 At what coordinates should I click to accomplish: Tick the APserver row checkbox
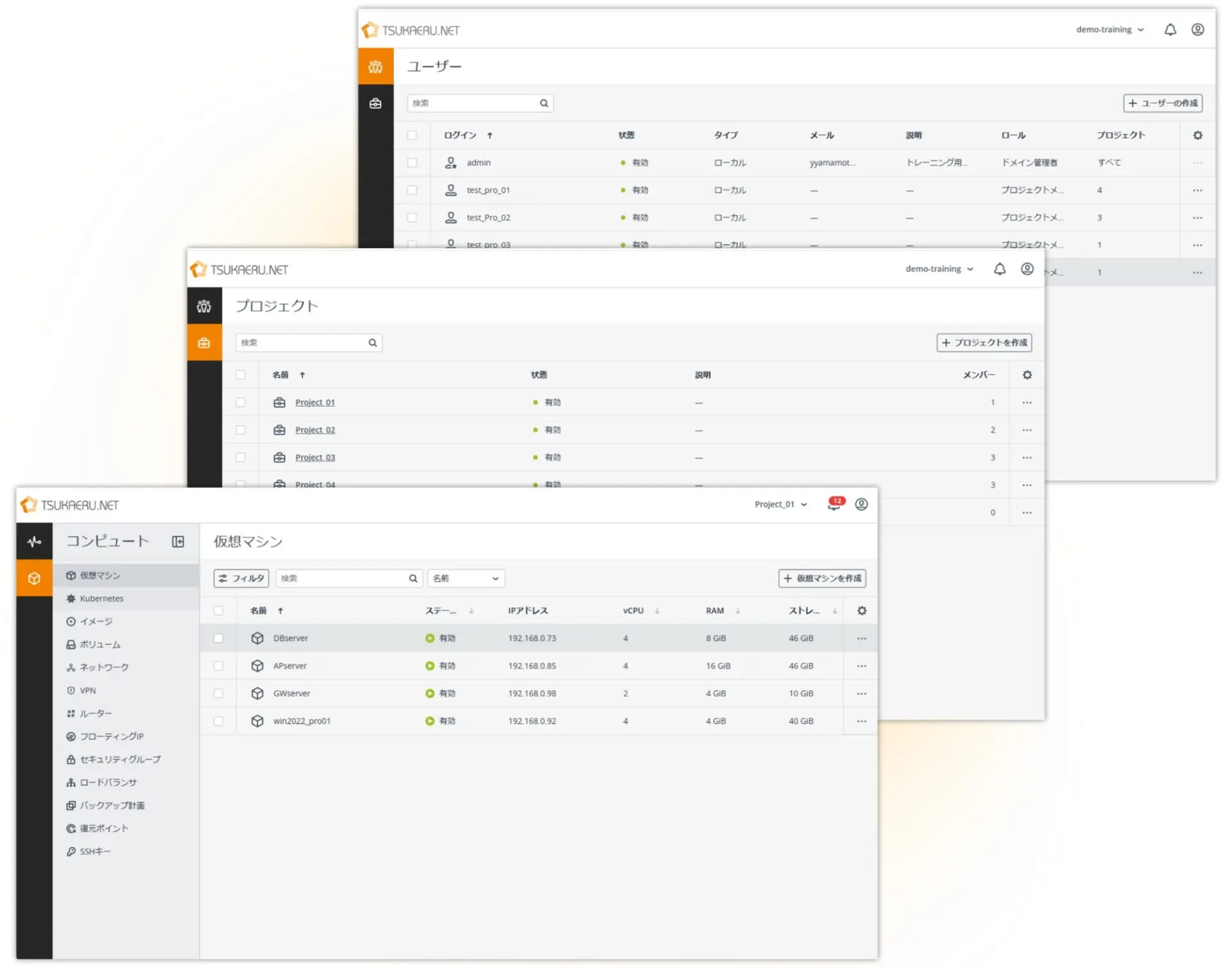pyautogui.click(x=218, y=666)
